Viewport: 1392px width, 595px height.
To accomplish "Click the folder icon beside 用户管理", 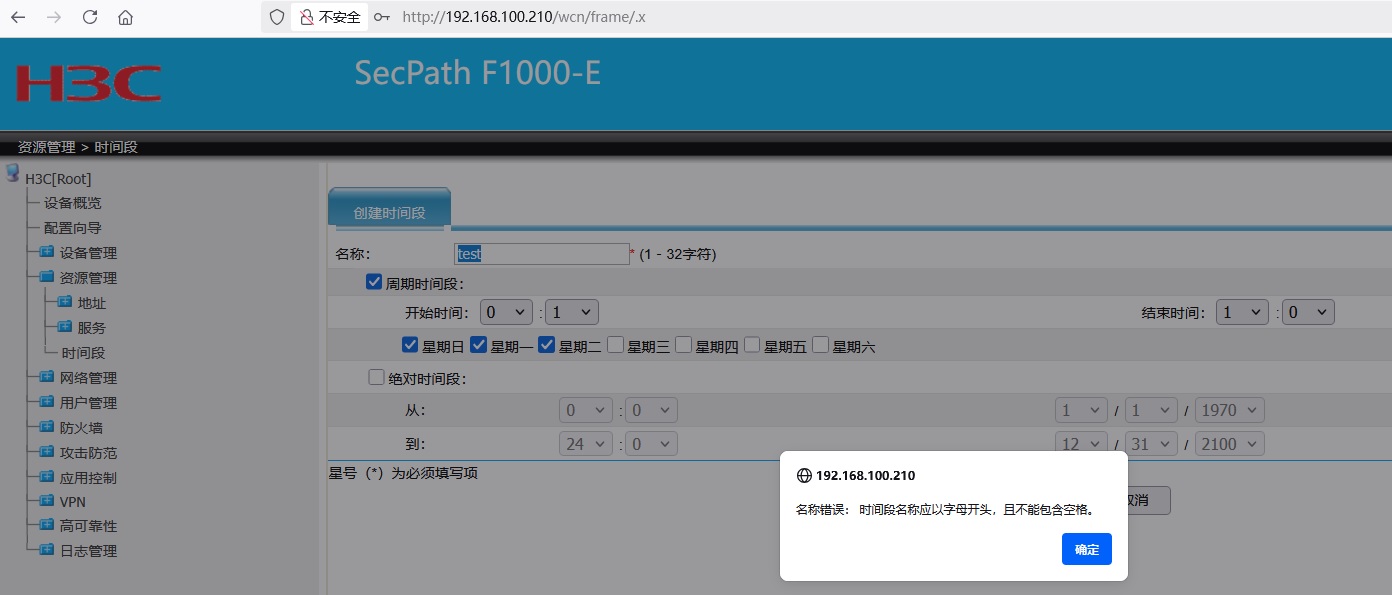I will (47, 402).
